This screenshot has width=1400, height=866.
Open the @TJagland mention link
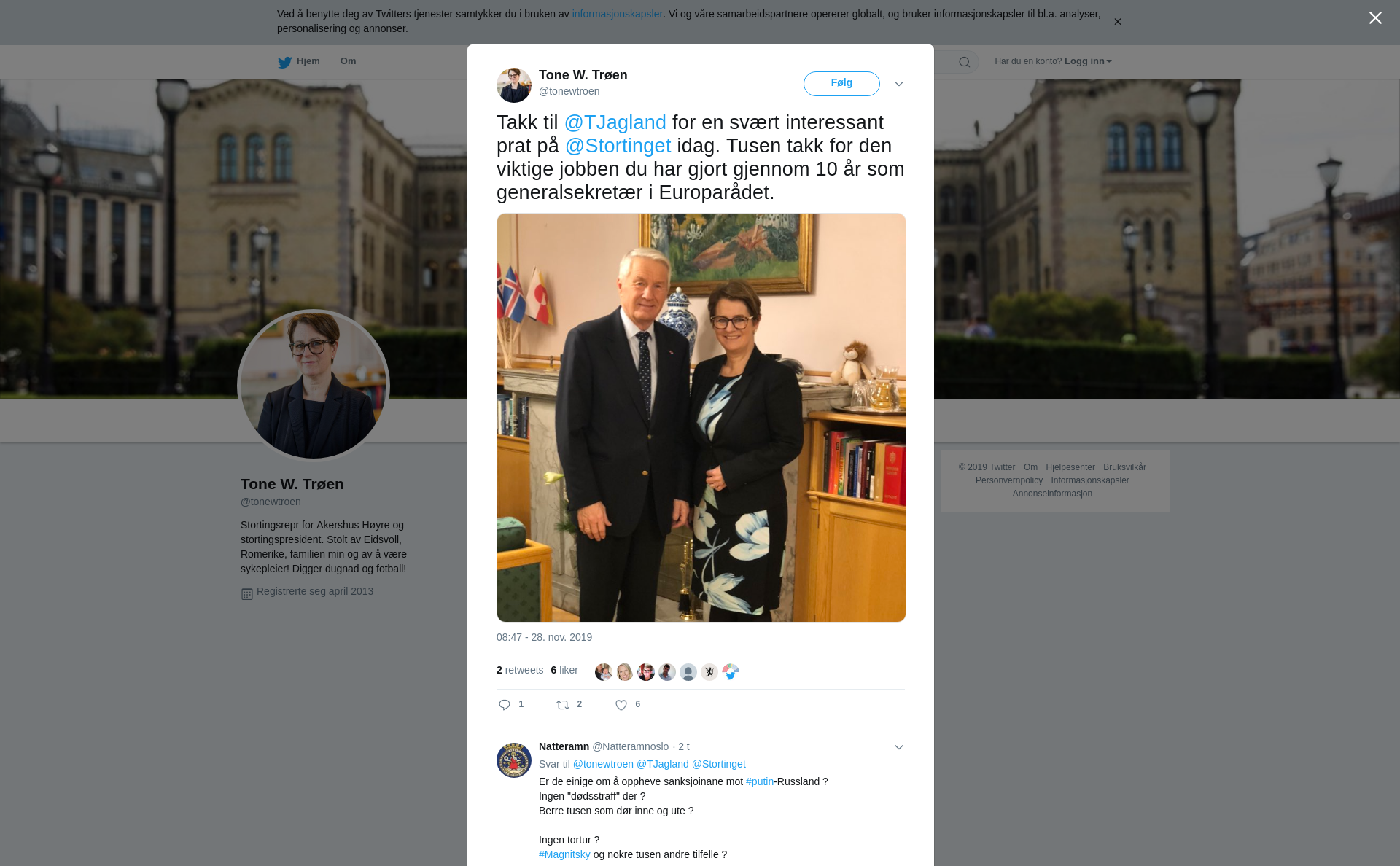point(615,122)
